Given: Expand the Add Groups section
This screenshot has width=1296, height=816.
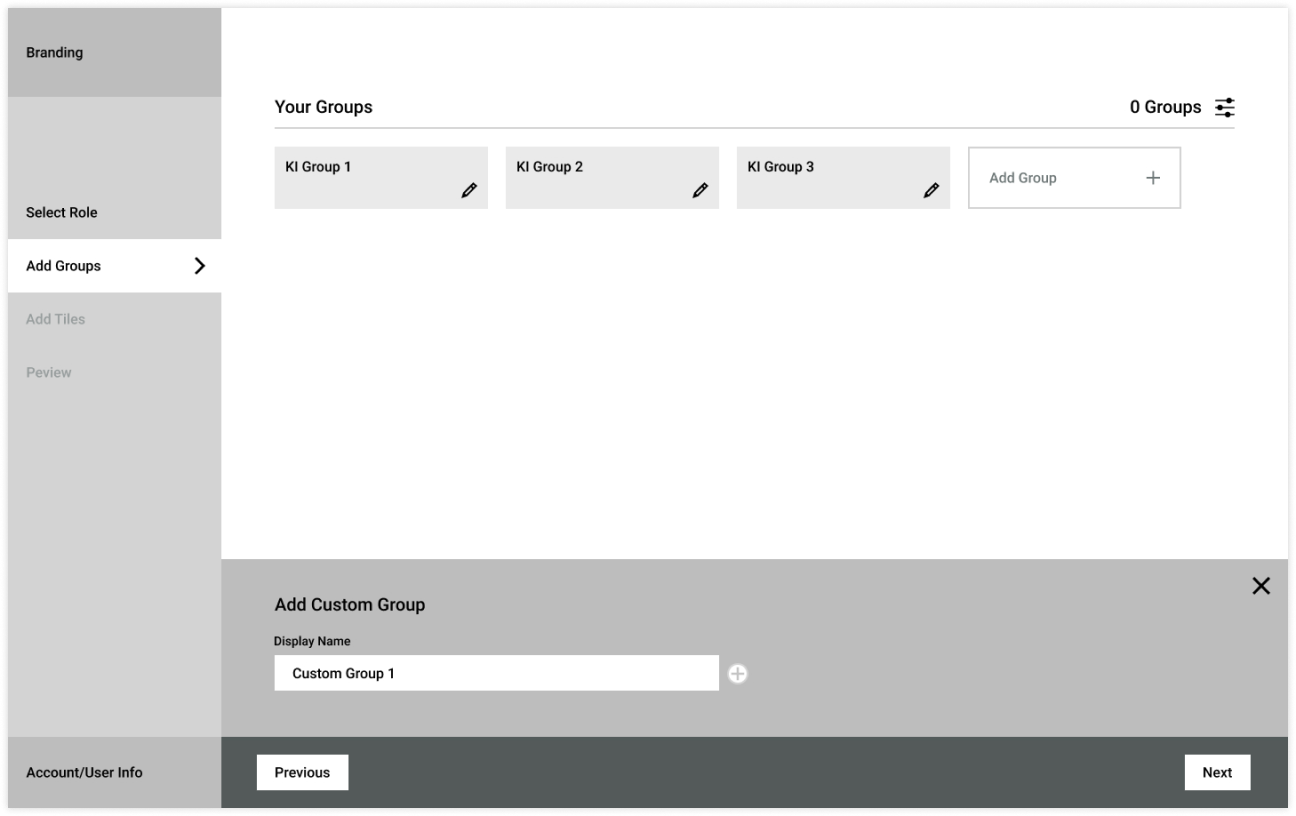Looking at the screenshot, I should tap(66, 266).
